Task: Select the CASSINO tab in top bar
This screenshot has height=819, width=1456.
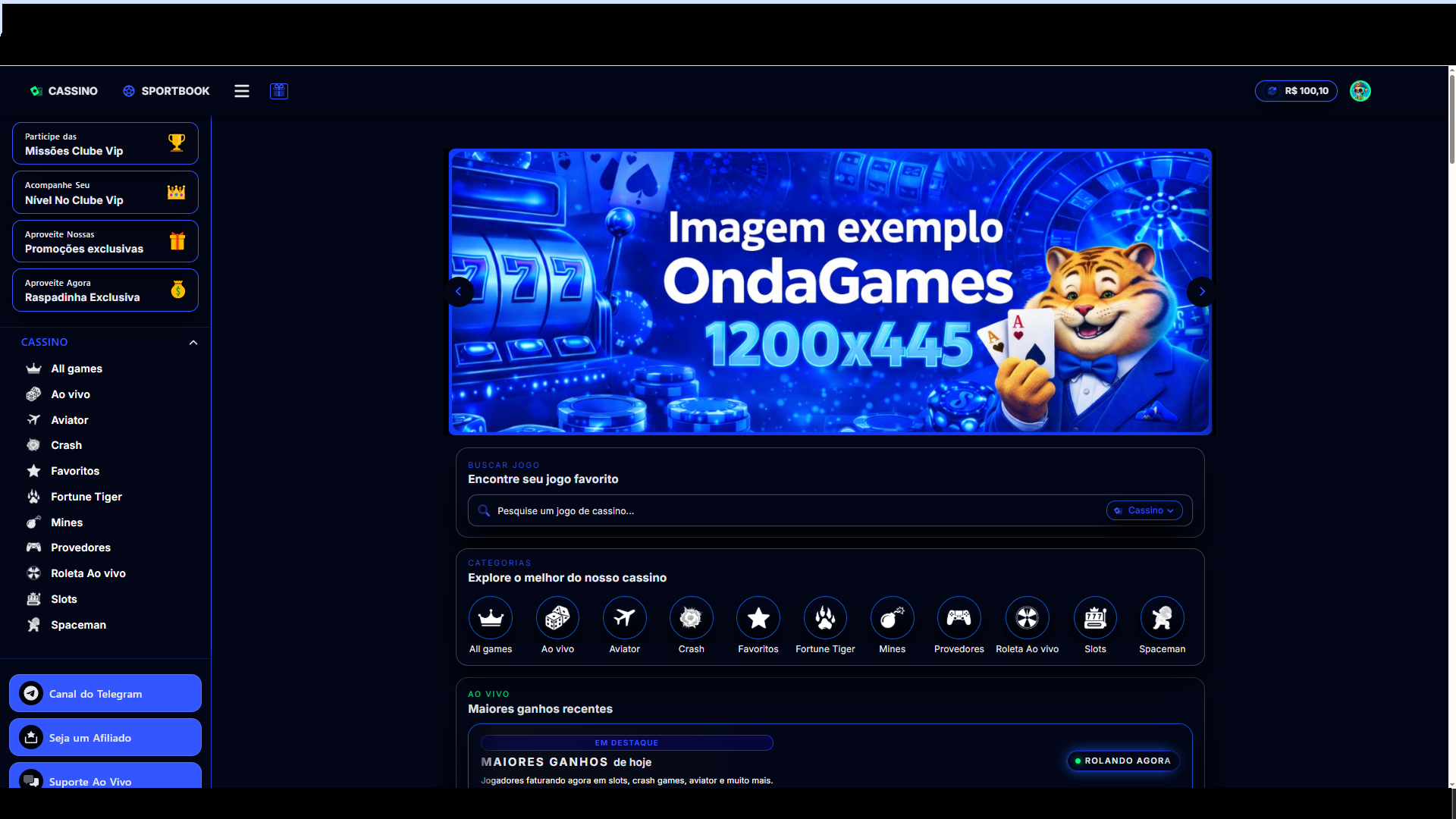Action: 64,91
